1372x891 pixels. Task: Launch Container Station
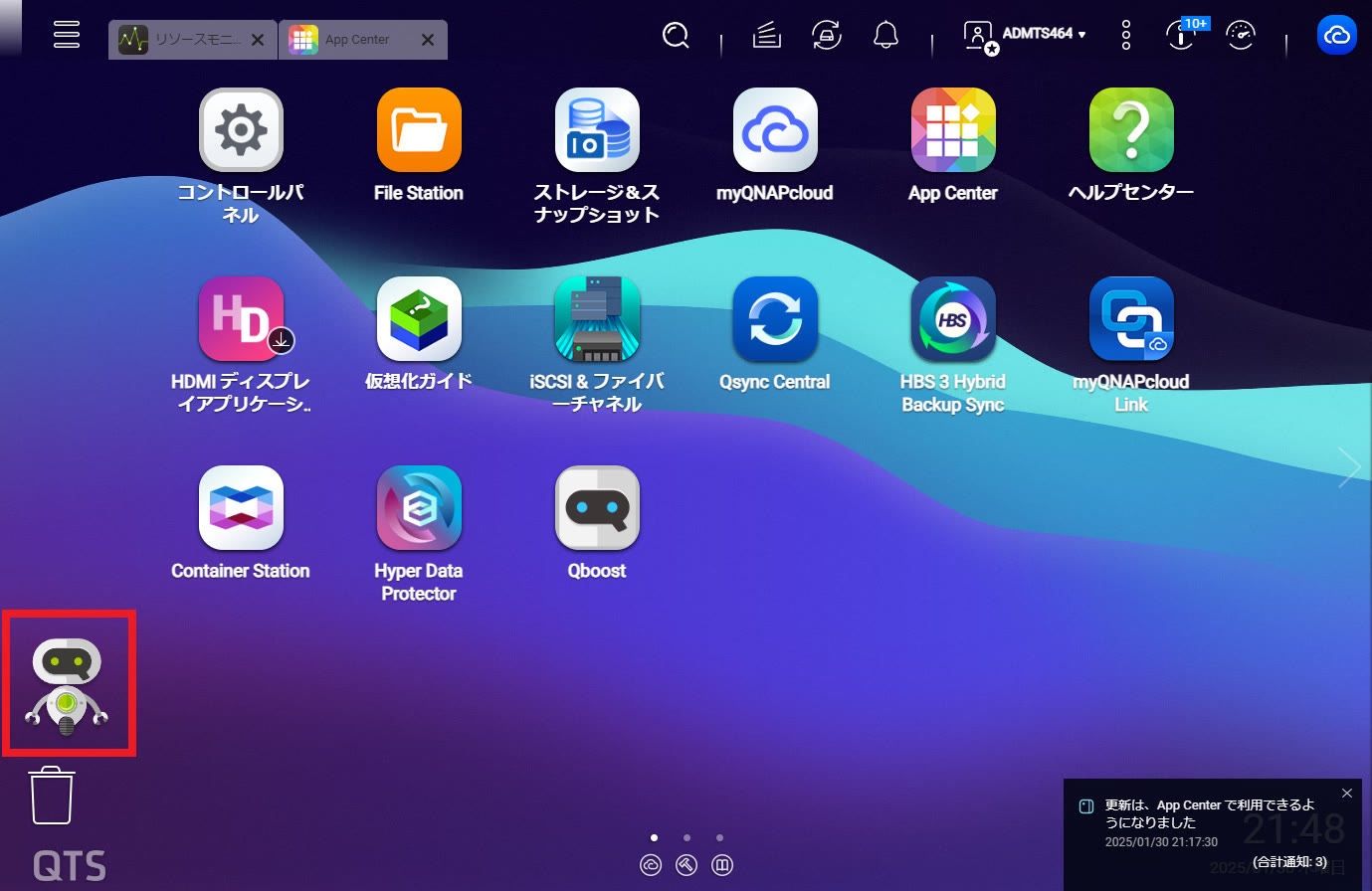click(x=241, y=508)
